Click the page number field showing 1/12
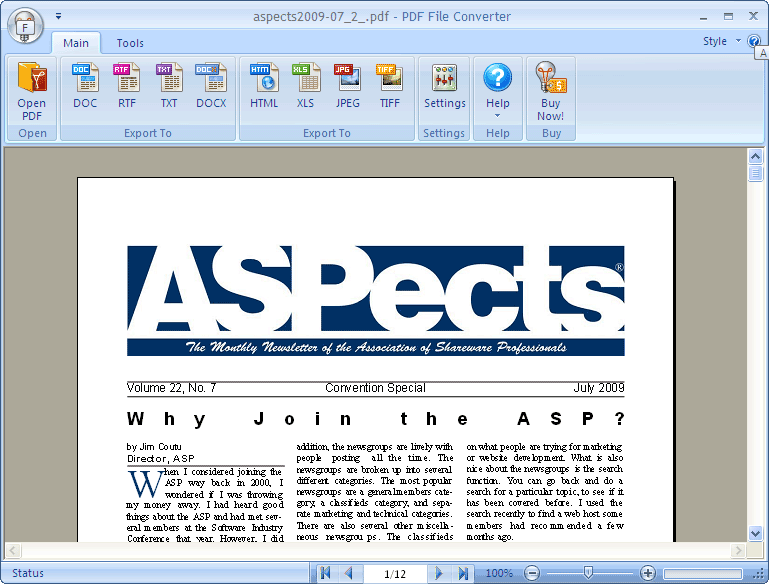Screen dimensions: 769x584 395,573
